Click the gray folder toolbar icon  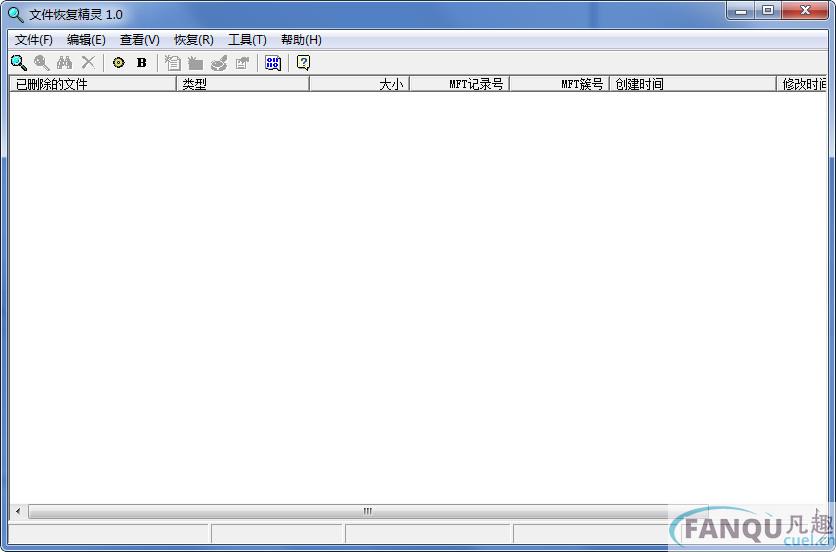coord(195,63)
